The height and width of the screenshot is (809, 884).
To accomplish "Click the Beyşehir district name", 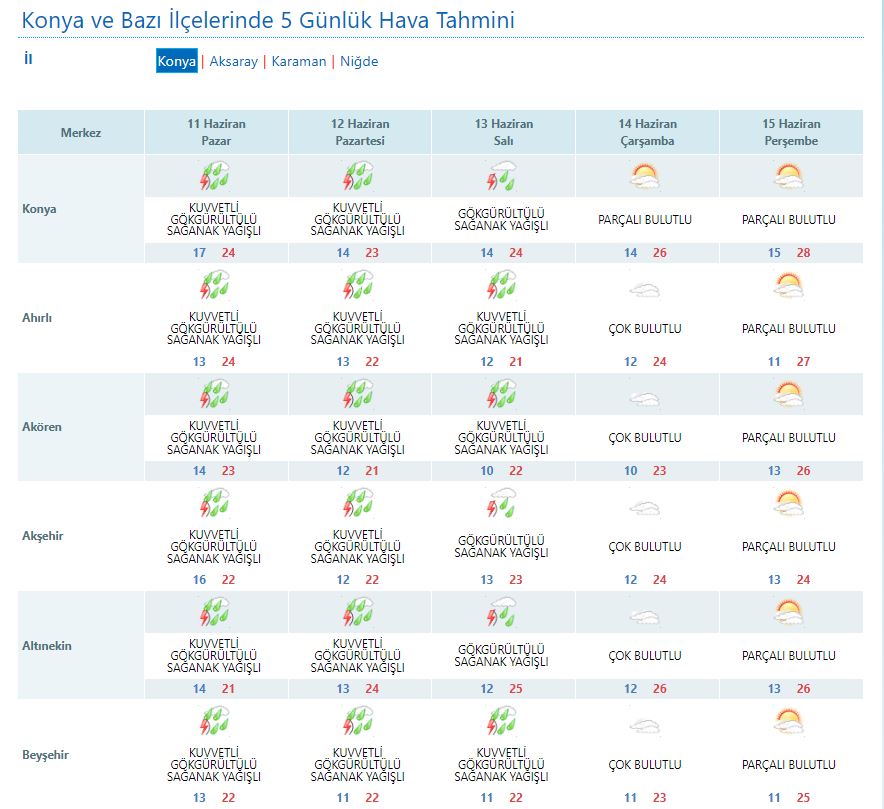I will 44,755.
